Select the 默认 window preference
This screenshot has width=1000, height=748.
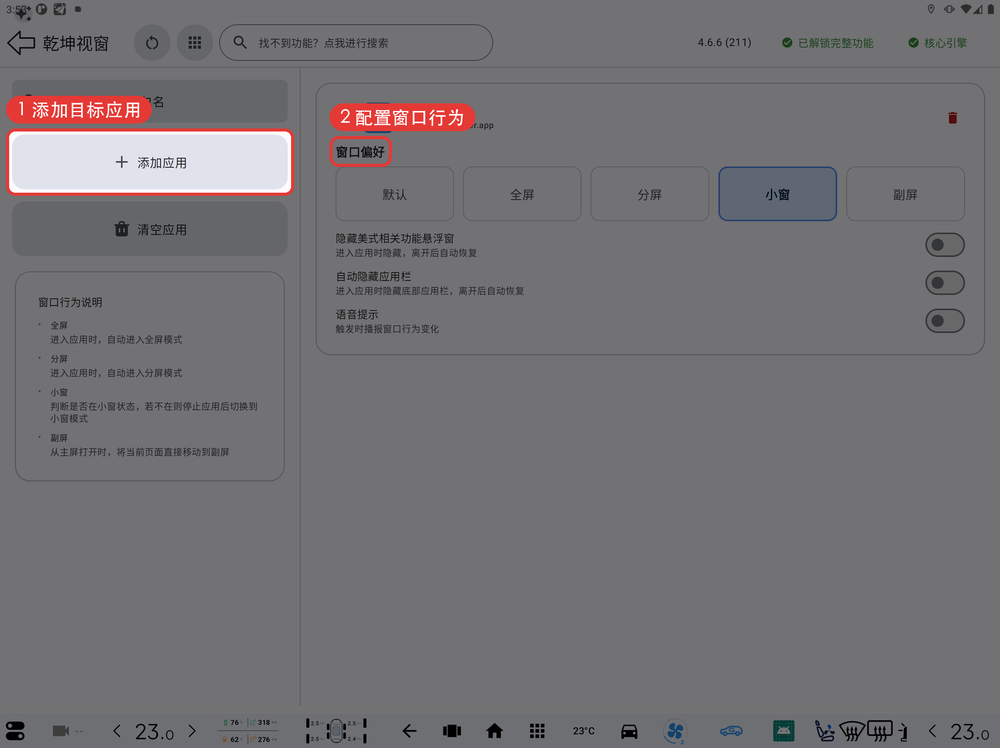[395, 194]
